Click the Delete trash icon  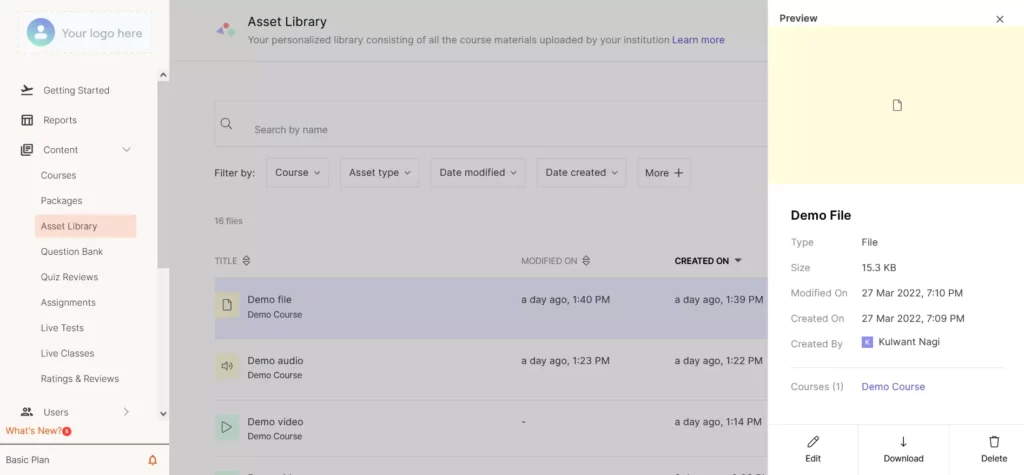[x=994, y=442]
